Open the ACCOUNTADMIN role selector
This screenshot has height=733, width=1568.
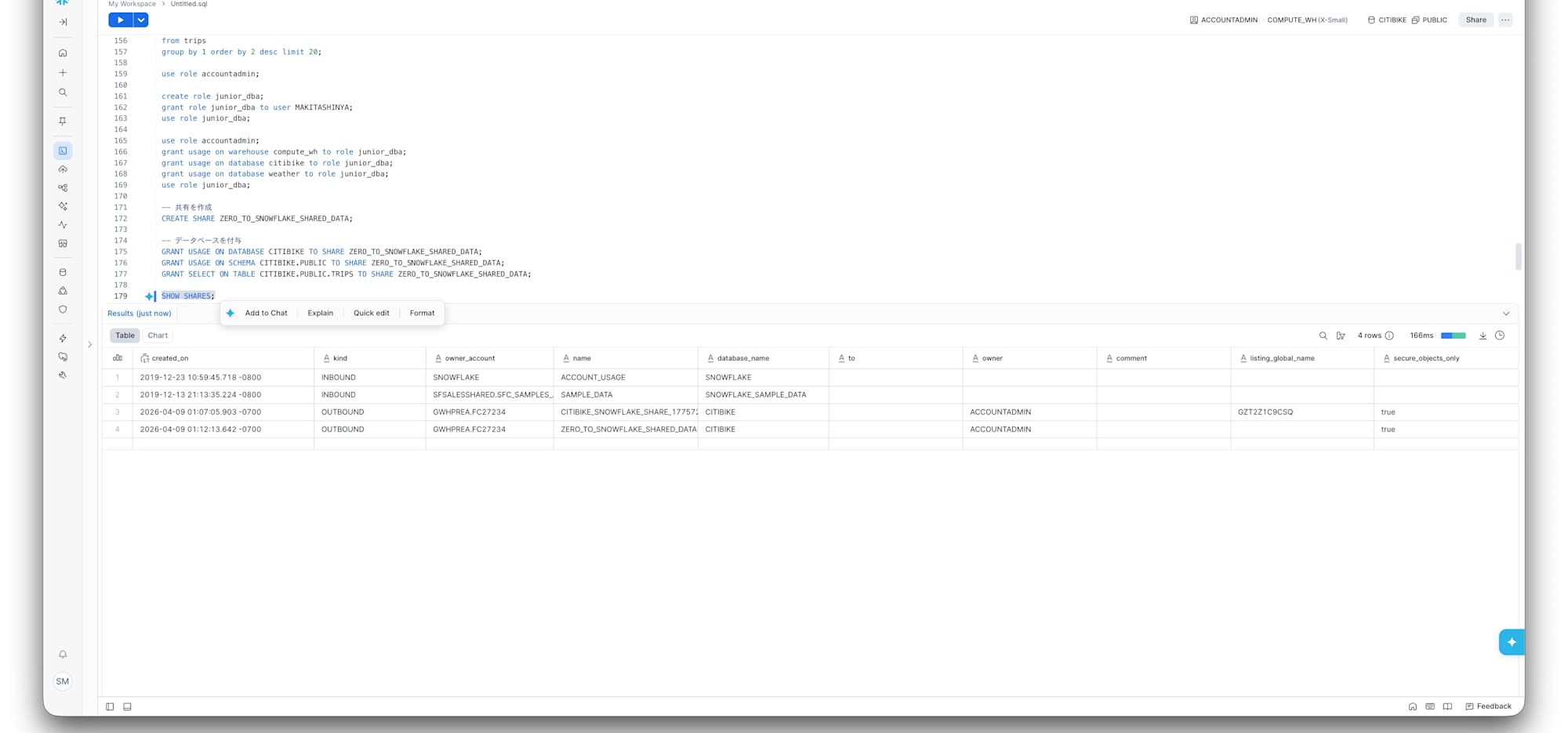(x=1224, y=20)
